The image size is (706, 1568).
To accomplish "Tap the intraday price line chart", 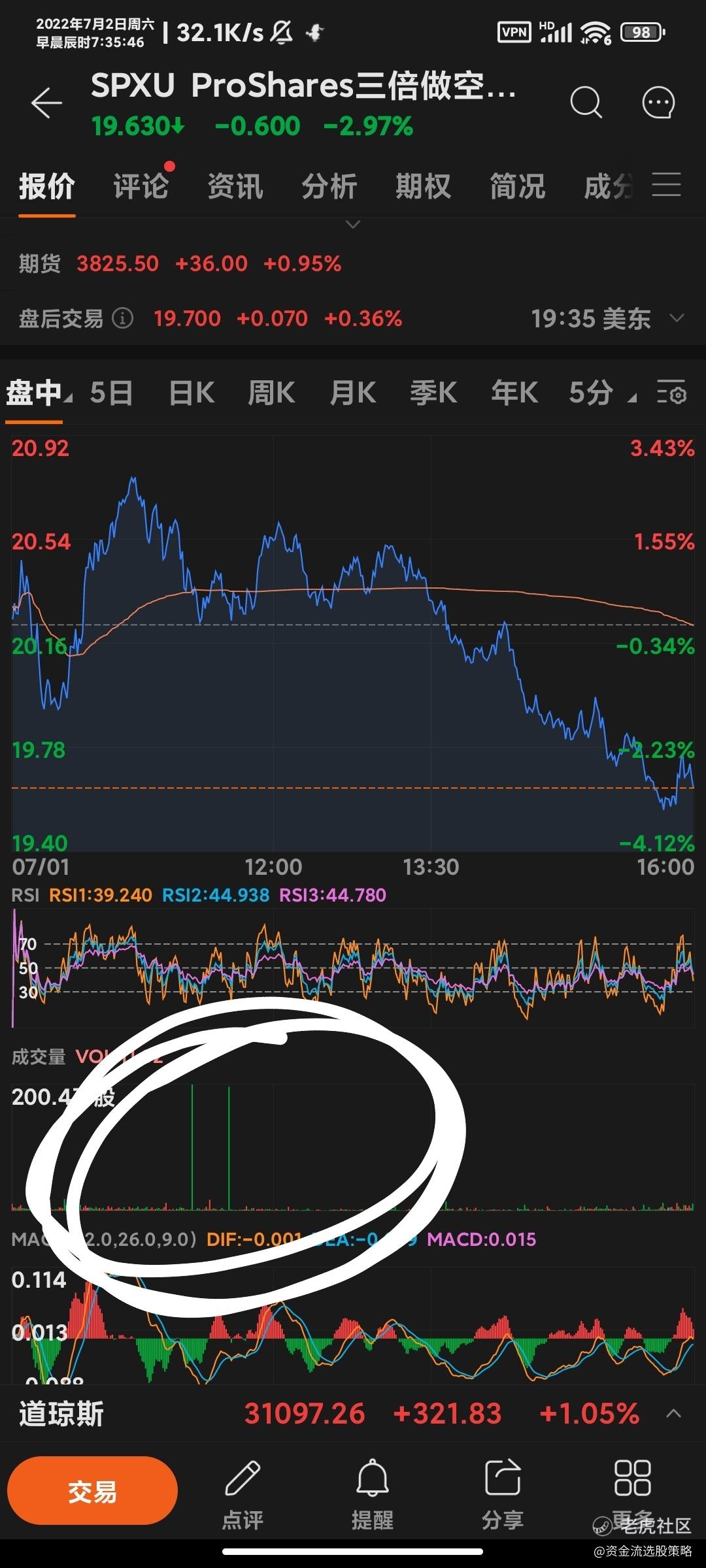I will pyautogui.click(x=353, y=644).
